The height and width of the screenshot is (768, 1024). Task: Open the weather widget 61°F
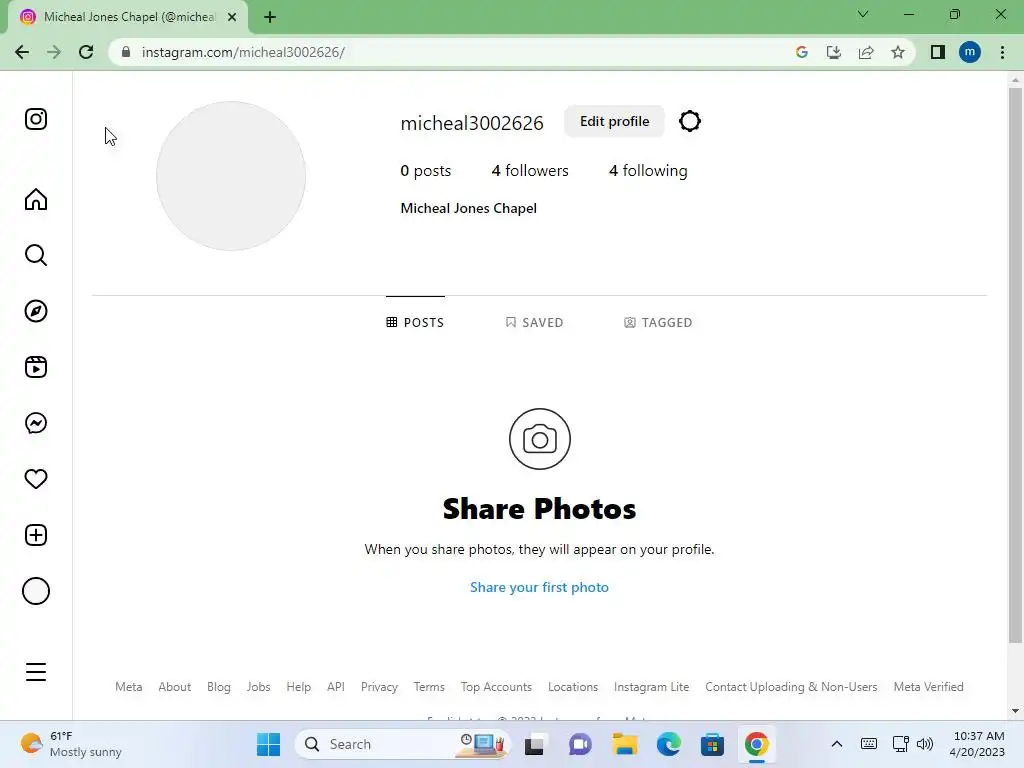click(71, 744)
